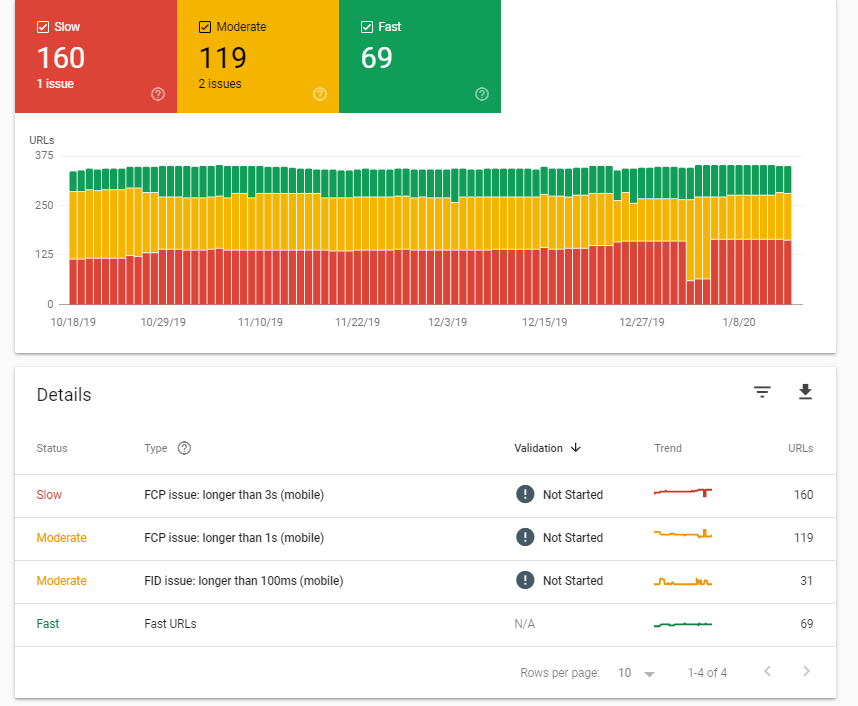Sort by Validation column arrow
The height and width of the screenshot is (706, 858).
tap(576, 448)
